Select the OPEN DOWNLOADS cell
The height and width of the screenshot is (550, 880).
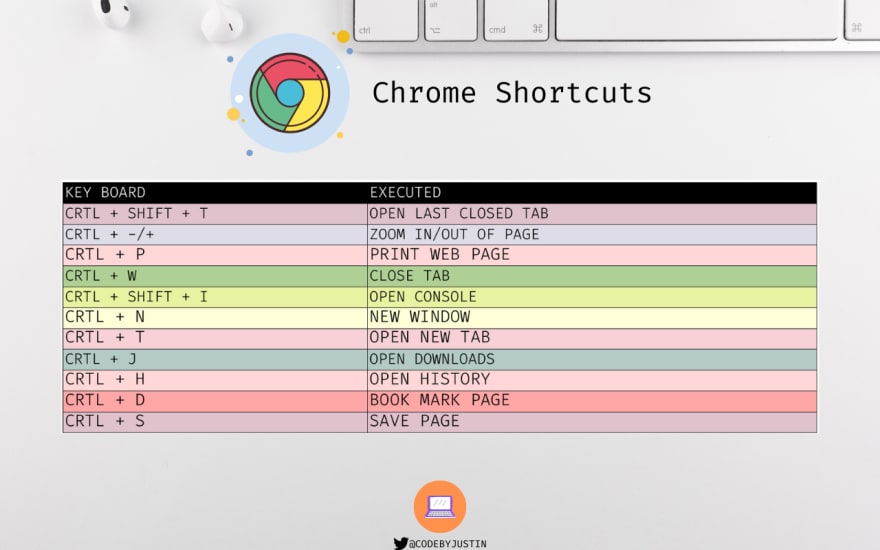coord(592,359)
